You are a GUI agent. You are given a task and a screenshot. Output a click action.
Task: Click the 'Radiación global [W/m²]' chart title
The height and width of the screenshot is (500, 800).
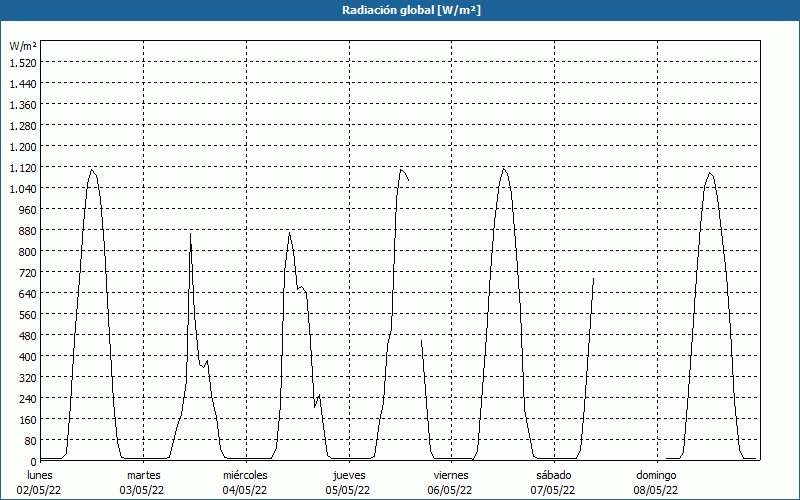[411, 10]
